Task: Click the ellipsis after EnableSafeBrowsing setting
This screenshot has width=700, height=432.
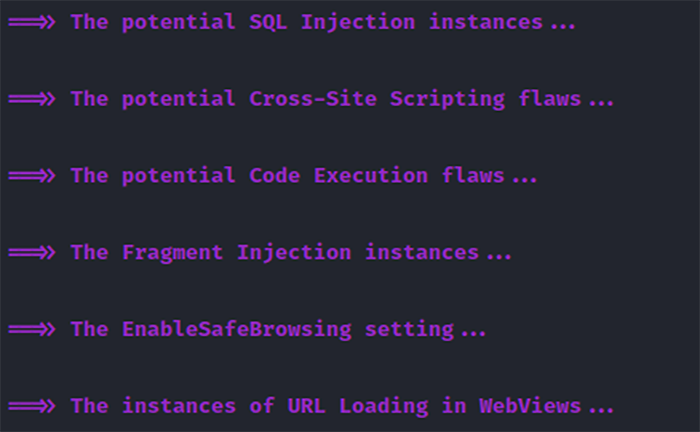Action: [x=474, y=334]
